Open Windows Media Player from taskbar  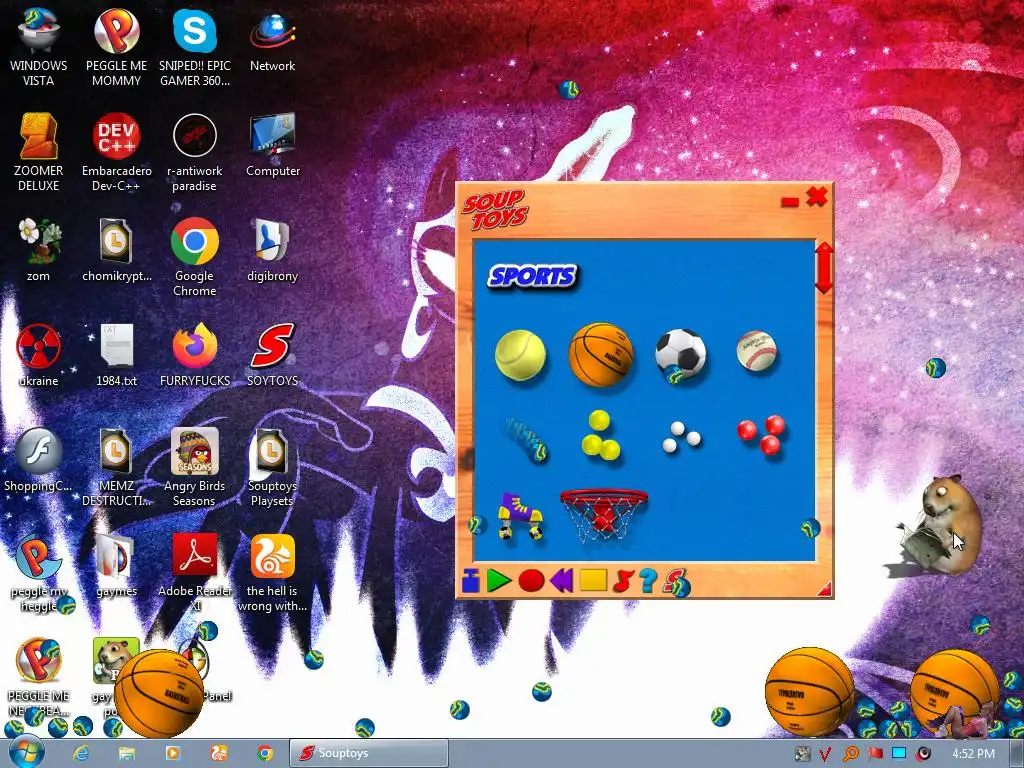tap(173, 753)
